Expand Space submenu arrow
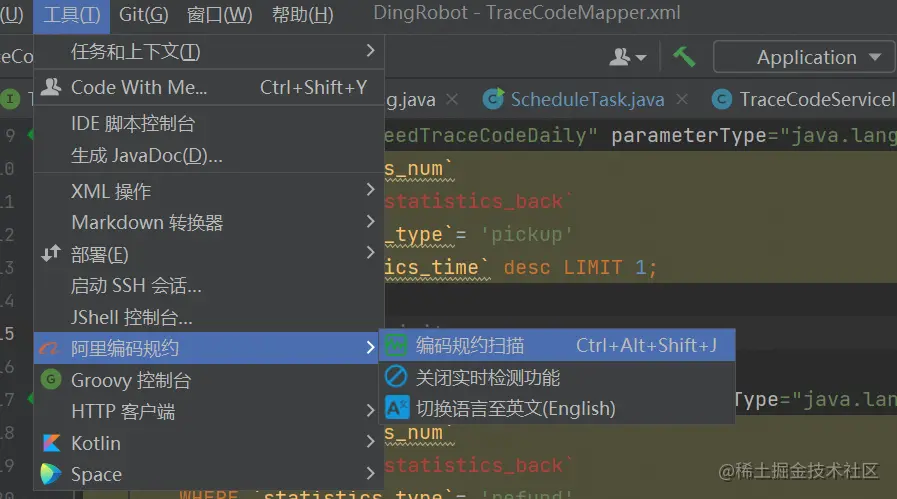The image size is (897, 499). click(370, 473)
